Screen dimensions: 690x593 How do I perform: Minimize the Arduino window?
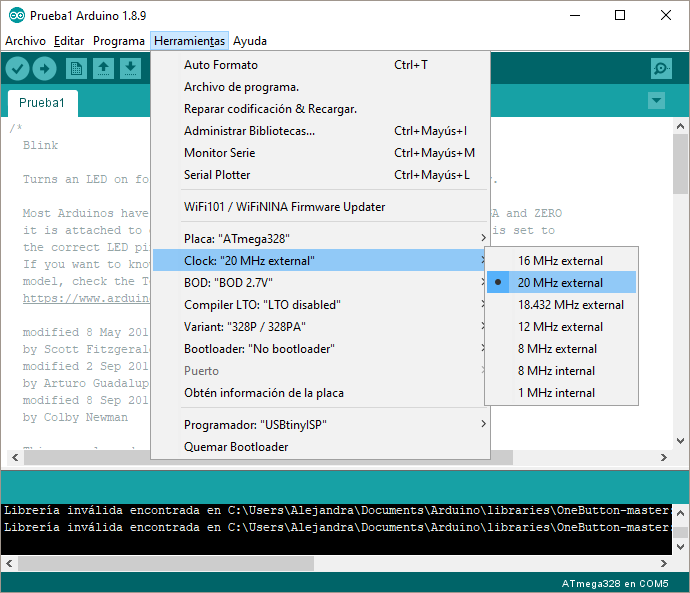pyautogui.click(x=575, y=15)
